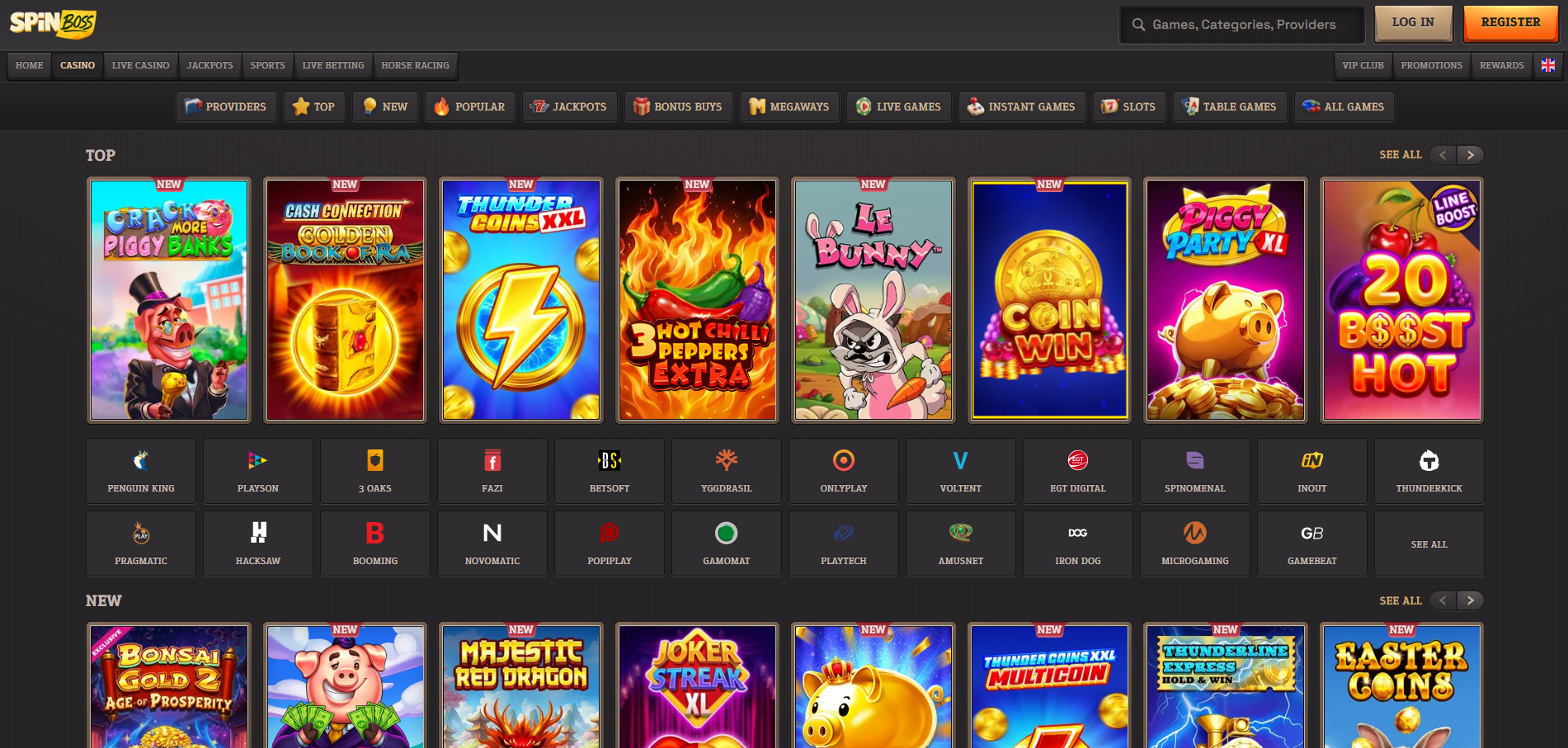The width and height of the screenshot is (1568, 748).
Task: Switch to Live Casino tab
Action: [x=140, y=65]
